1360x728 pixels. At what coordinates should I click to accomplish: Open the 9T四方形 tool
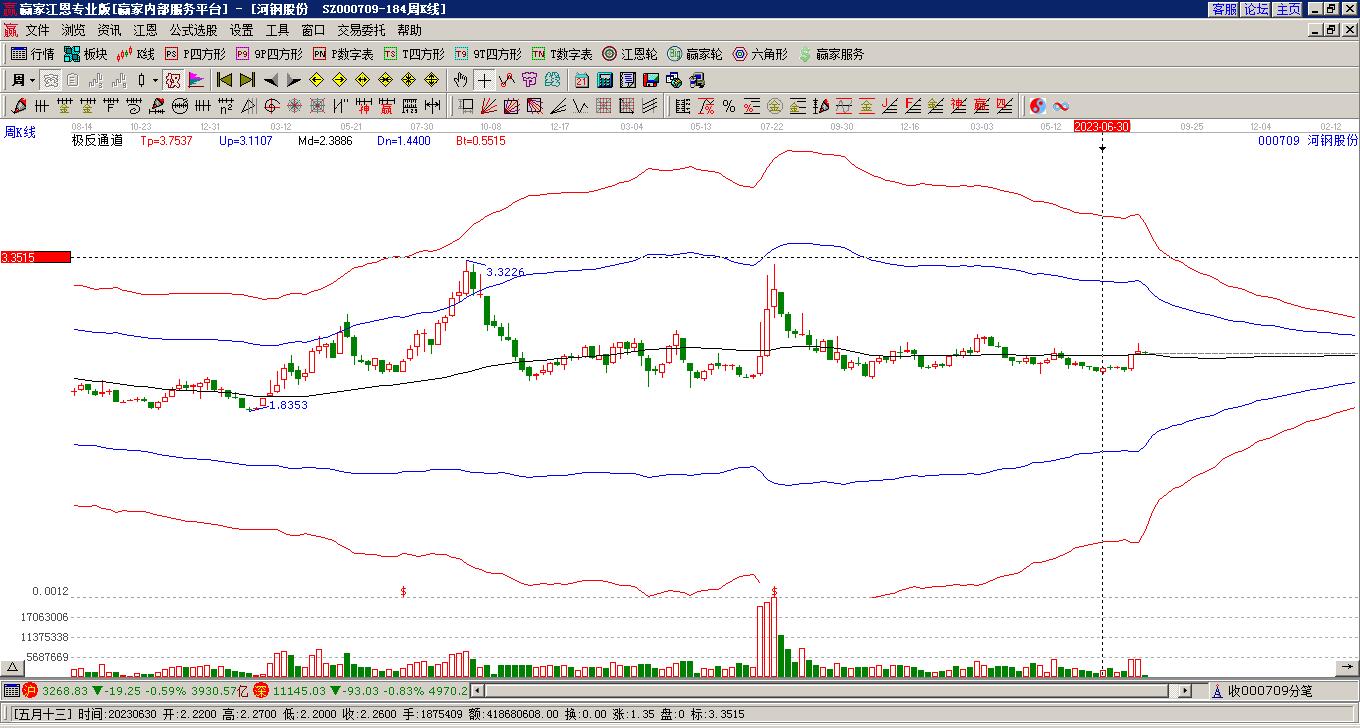coord(488,54)
